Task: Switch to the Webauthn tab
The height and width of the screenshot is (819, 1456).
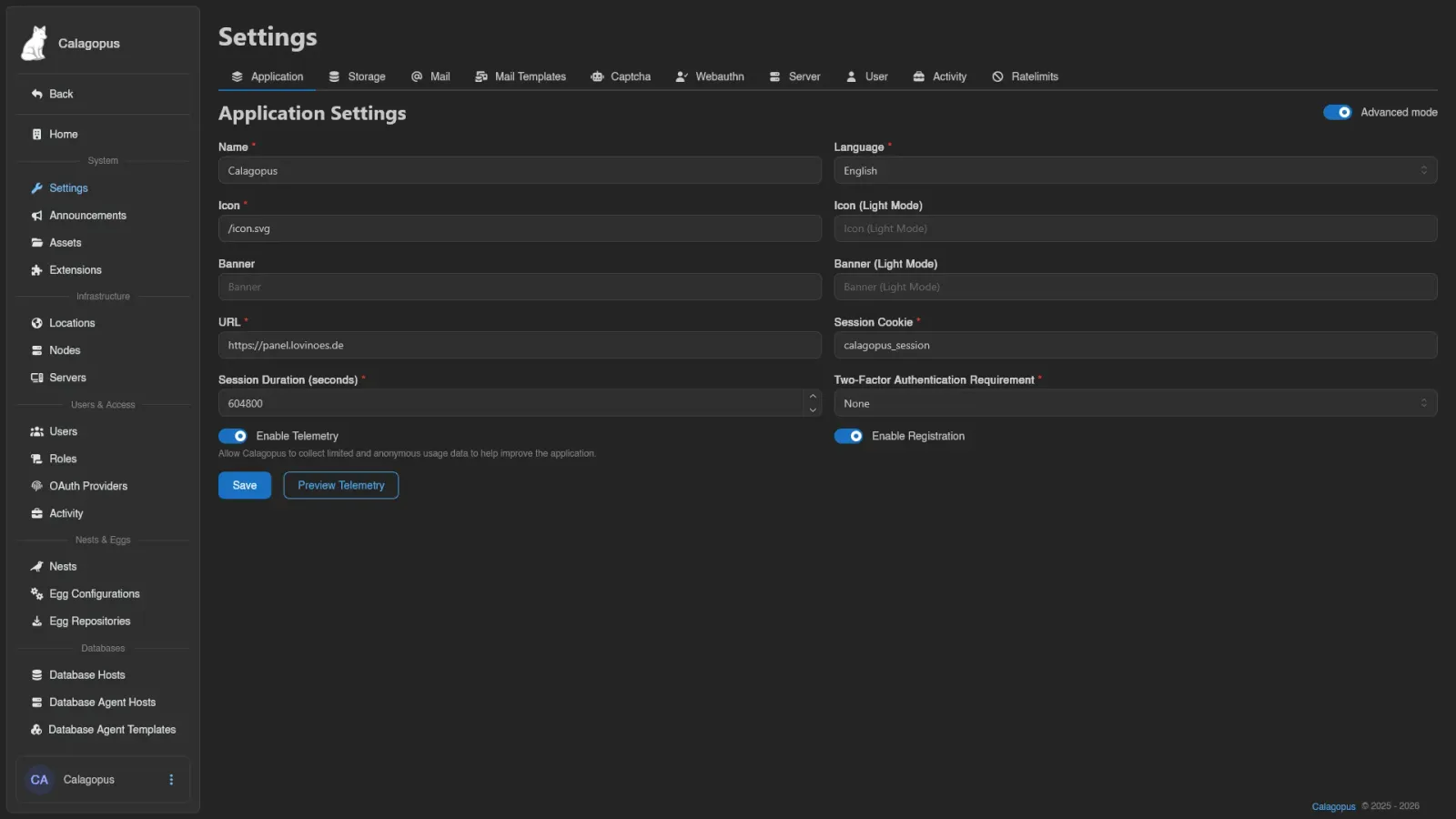Action: [x=710, y=76]
